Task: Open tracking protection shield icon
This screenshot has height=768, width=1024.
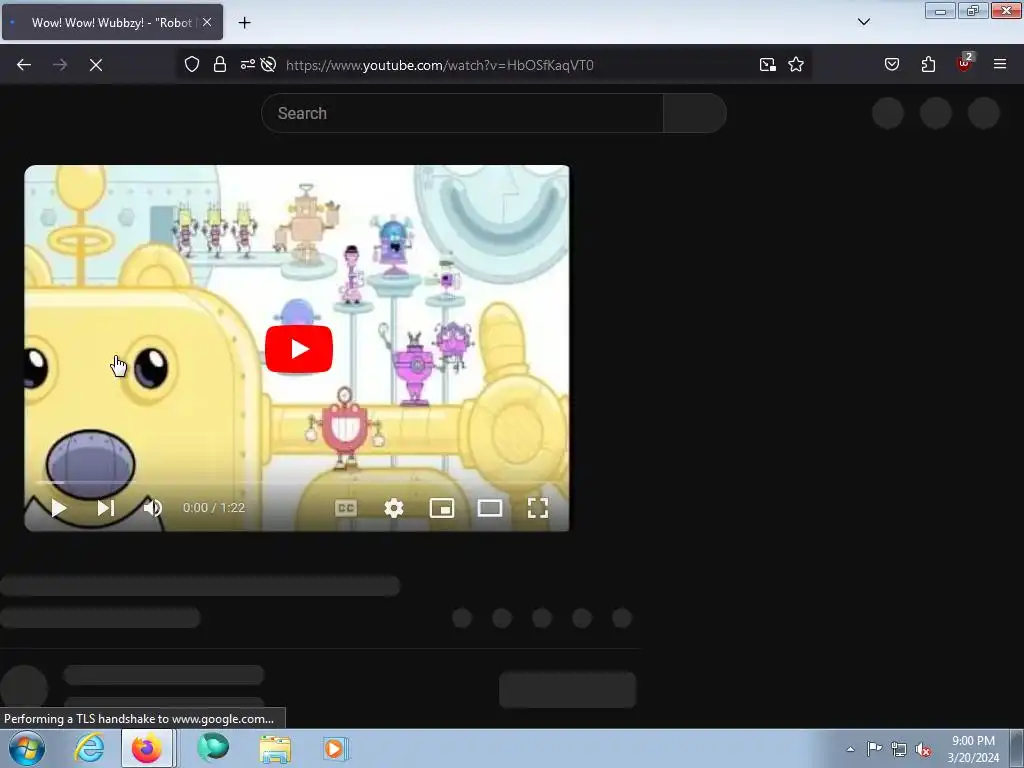Action: [191, 65]
